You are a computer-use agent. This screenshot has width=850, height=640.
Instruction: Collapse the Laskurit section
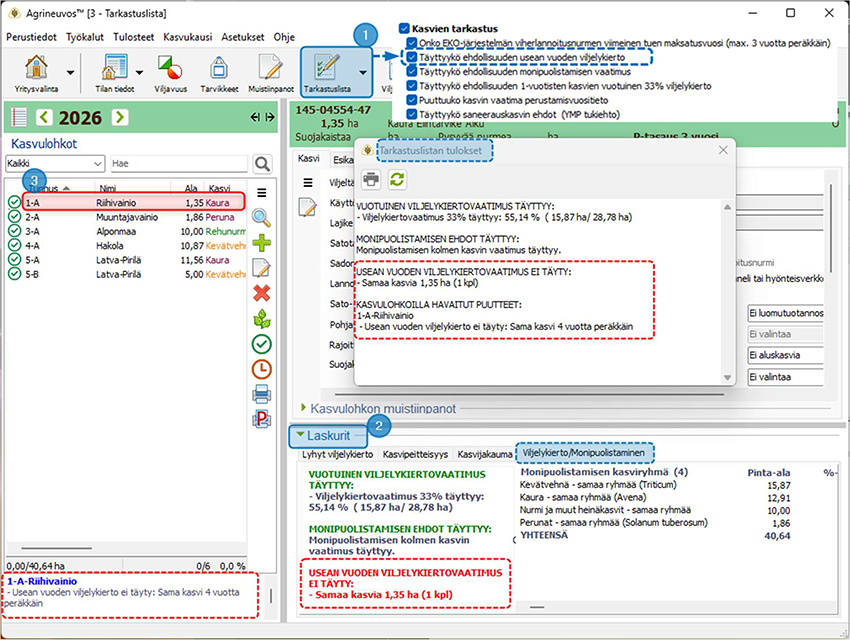[x=300, y=435]
